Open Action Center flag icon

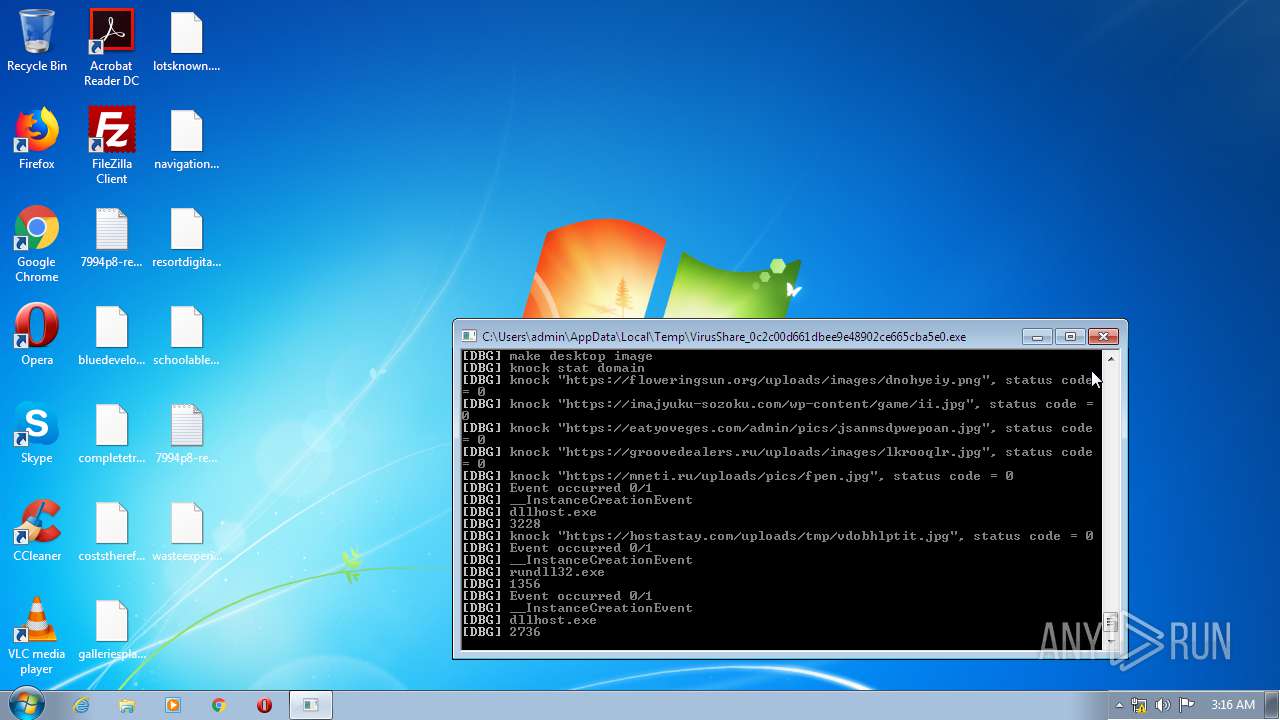pos(1187,705)
